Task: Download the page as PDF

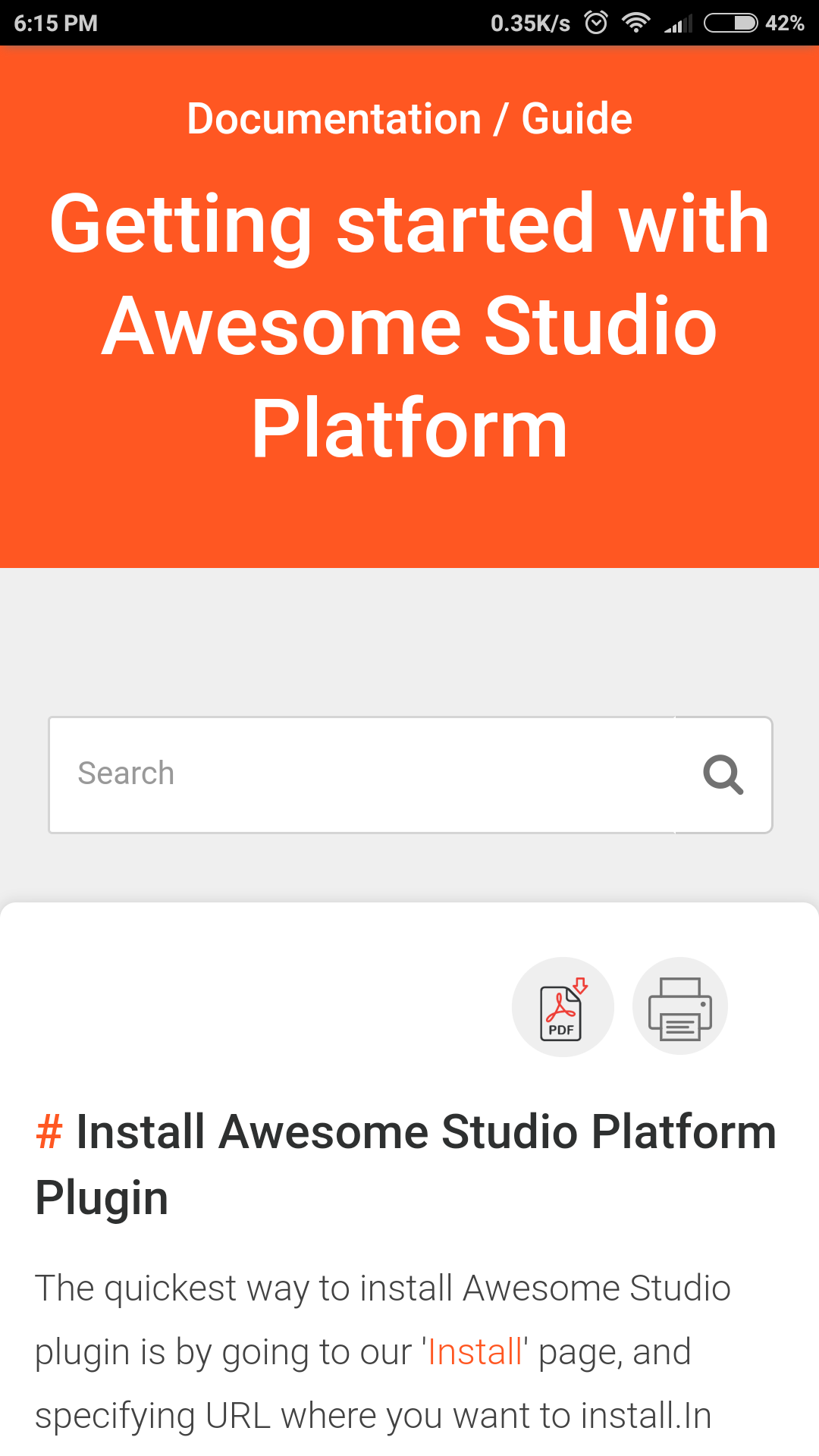Action: click(x=563, y=1006)
